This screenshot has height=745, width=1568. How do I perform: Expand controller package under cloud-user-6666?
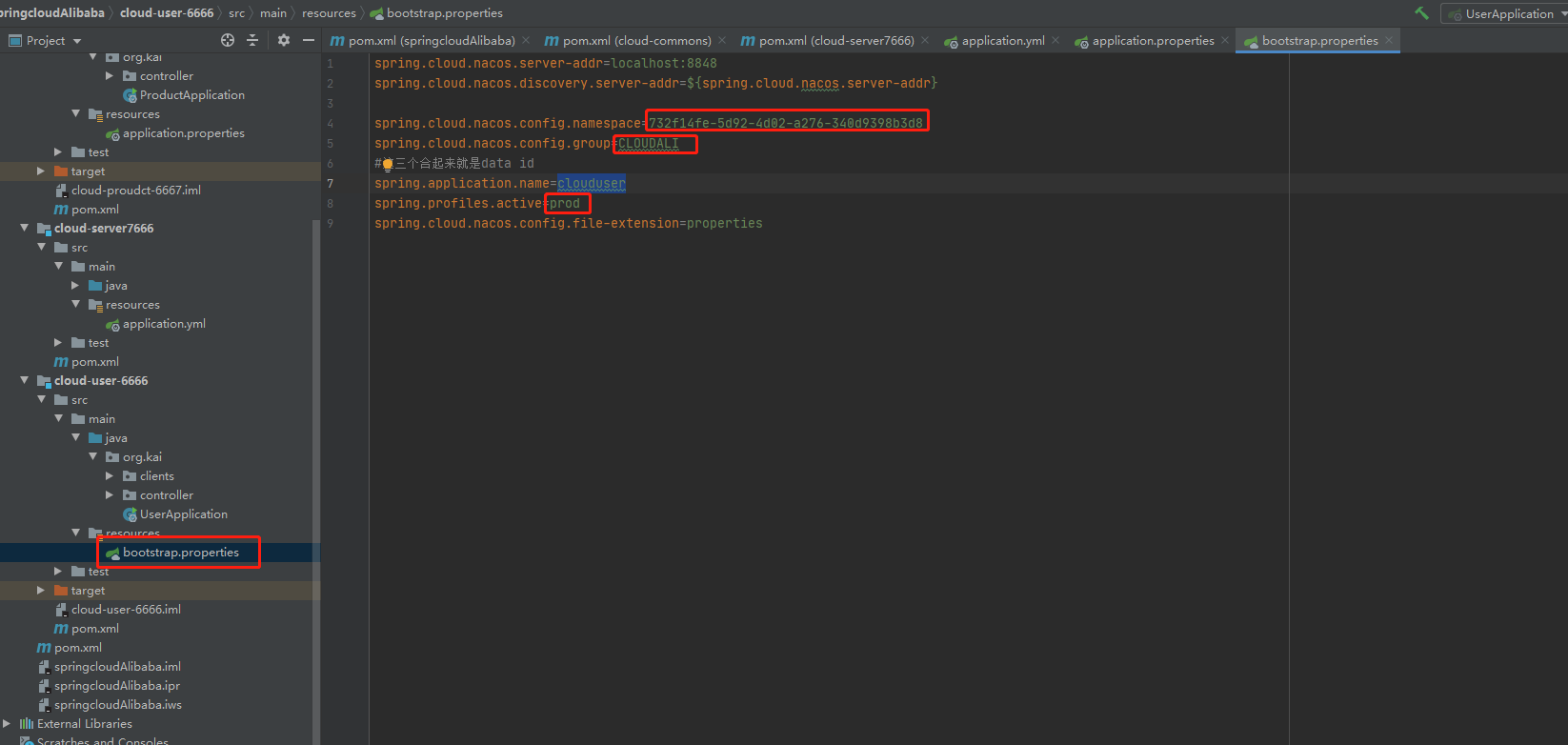(110, 495)
